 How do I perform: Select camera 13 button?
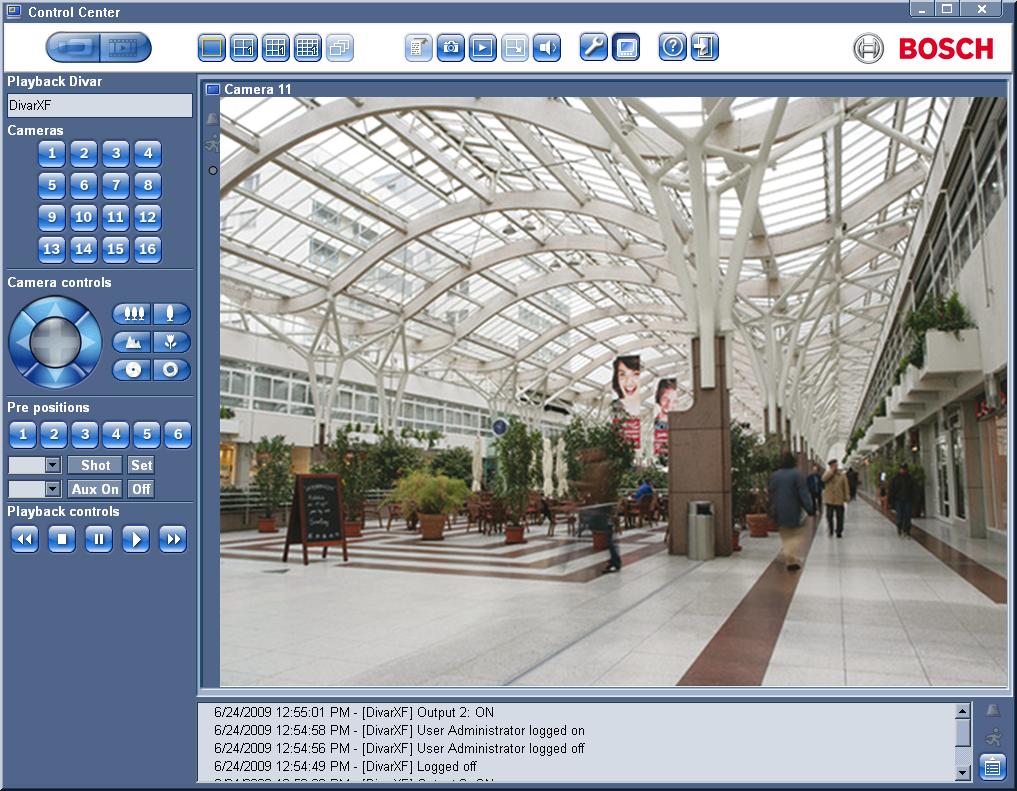pos(52,249)
